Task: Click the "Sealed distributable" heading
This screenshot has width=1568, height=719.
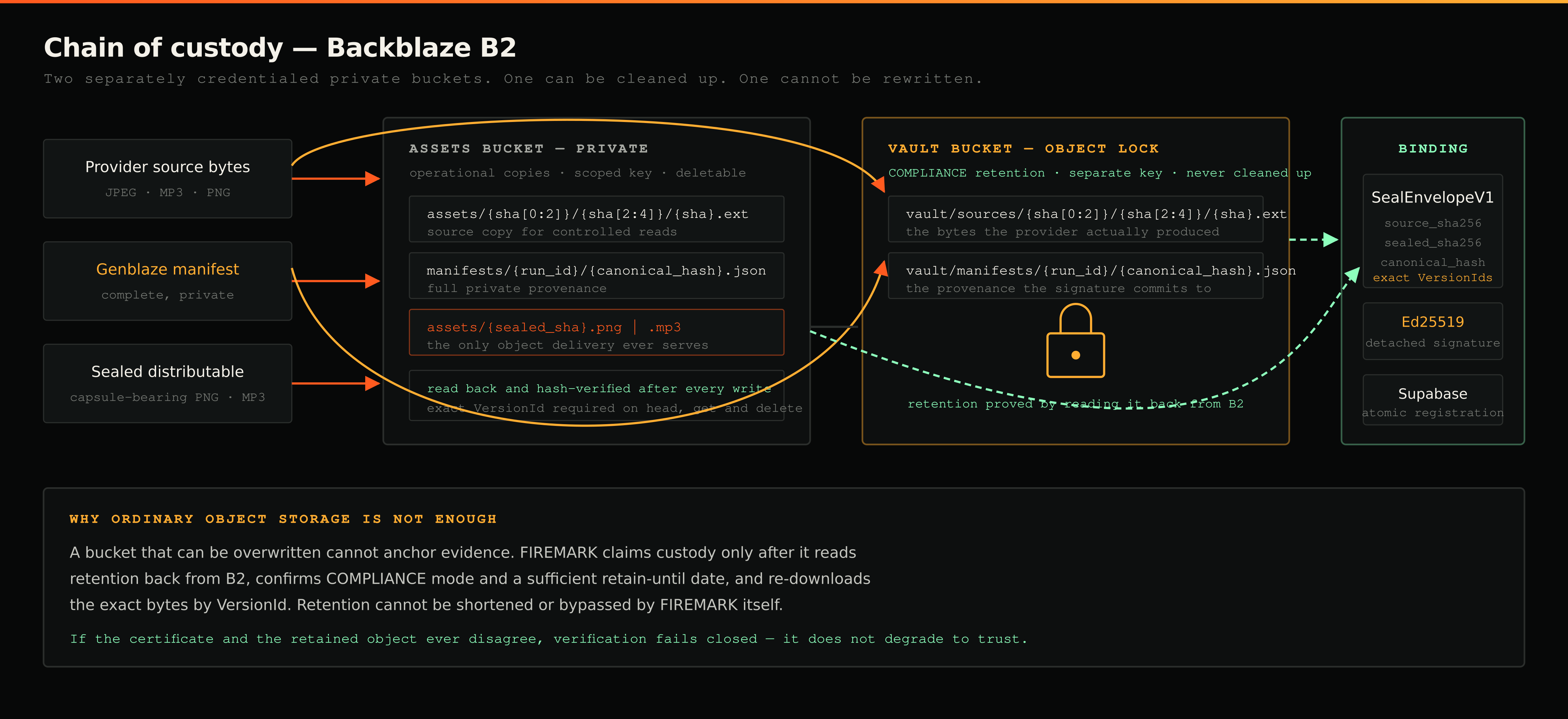Action: coord(167,372)
